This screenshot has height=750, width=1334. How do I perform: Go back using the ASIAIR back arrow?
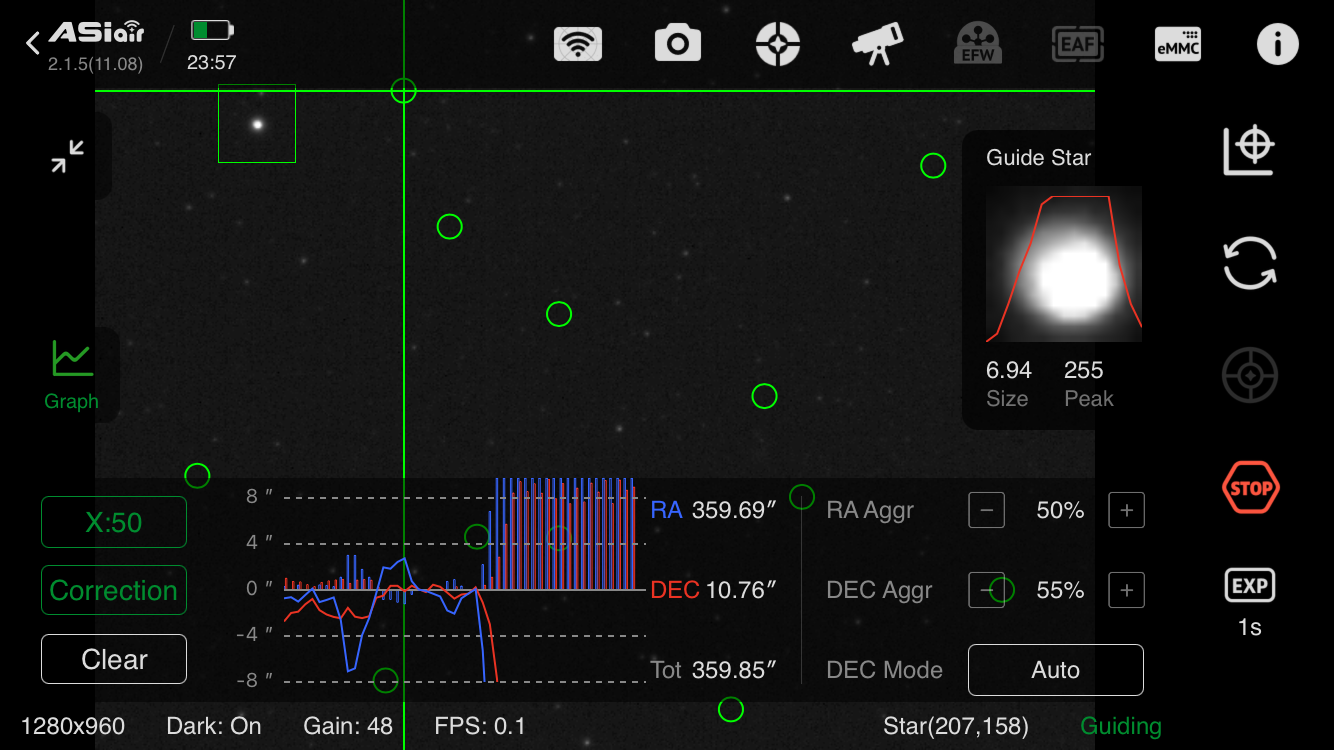click(32, 43)
